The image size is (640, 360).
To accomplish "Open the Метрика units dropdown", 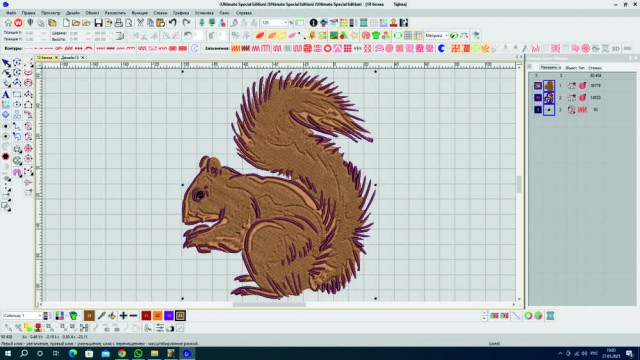I will pyautogui.click(x=446, y=36).
